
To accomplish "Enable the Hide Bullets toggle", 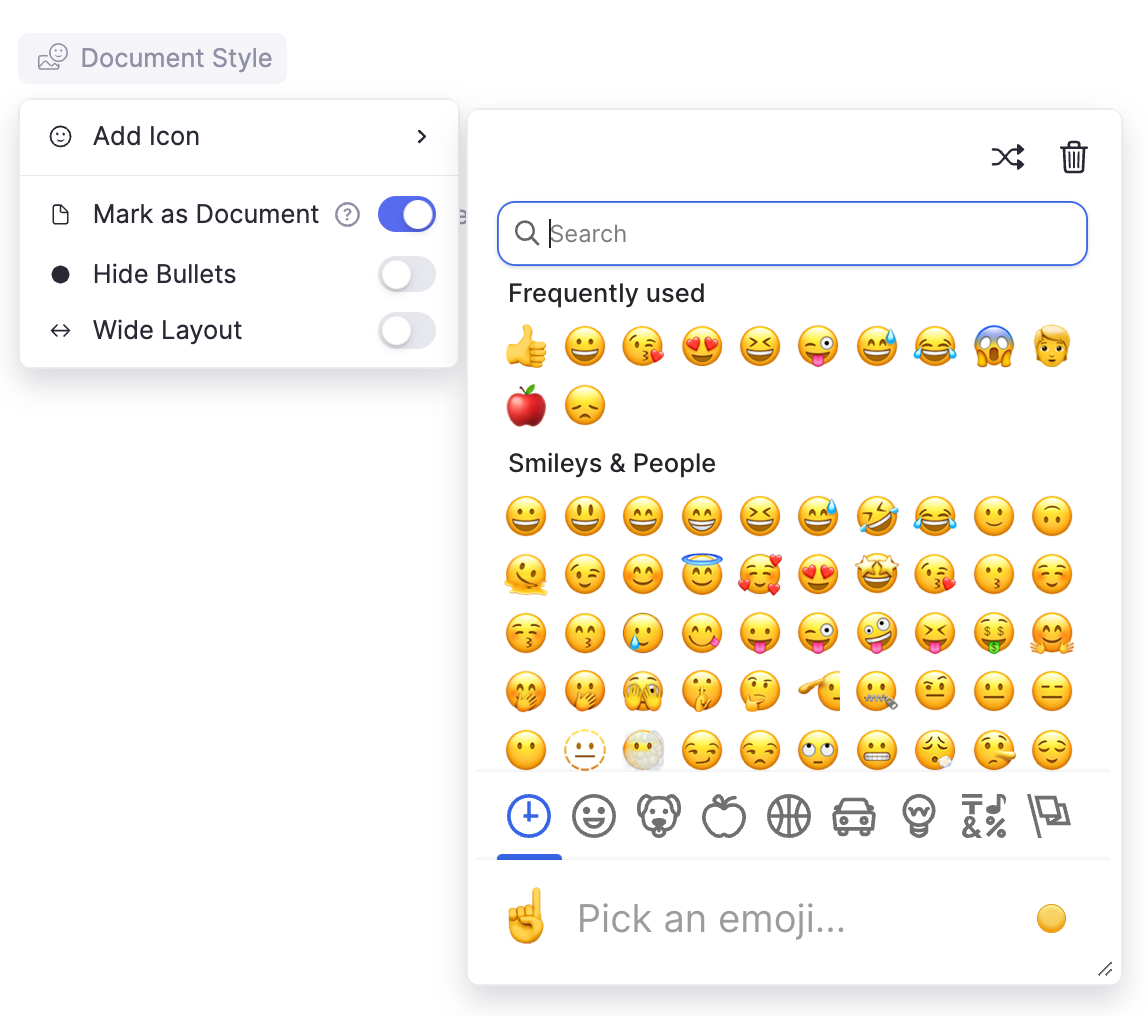I will tap(407, 274).
